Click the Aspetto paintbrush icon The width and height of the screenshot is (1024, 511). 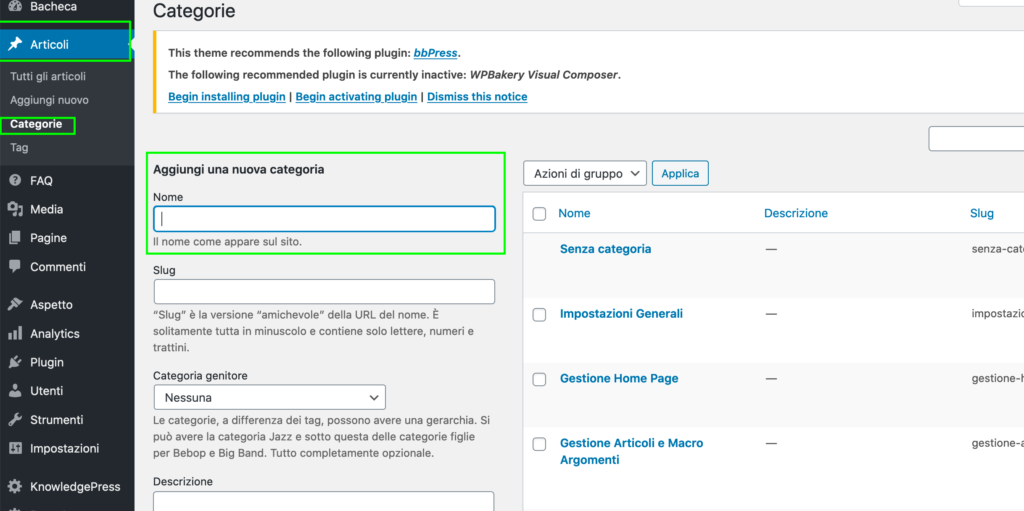click(15, 305)
